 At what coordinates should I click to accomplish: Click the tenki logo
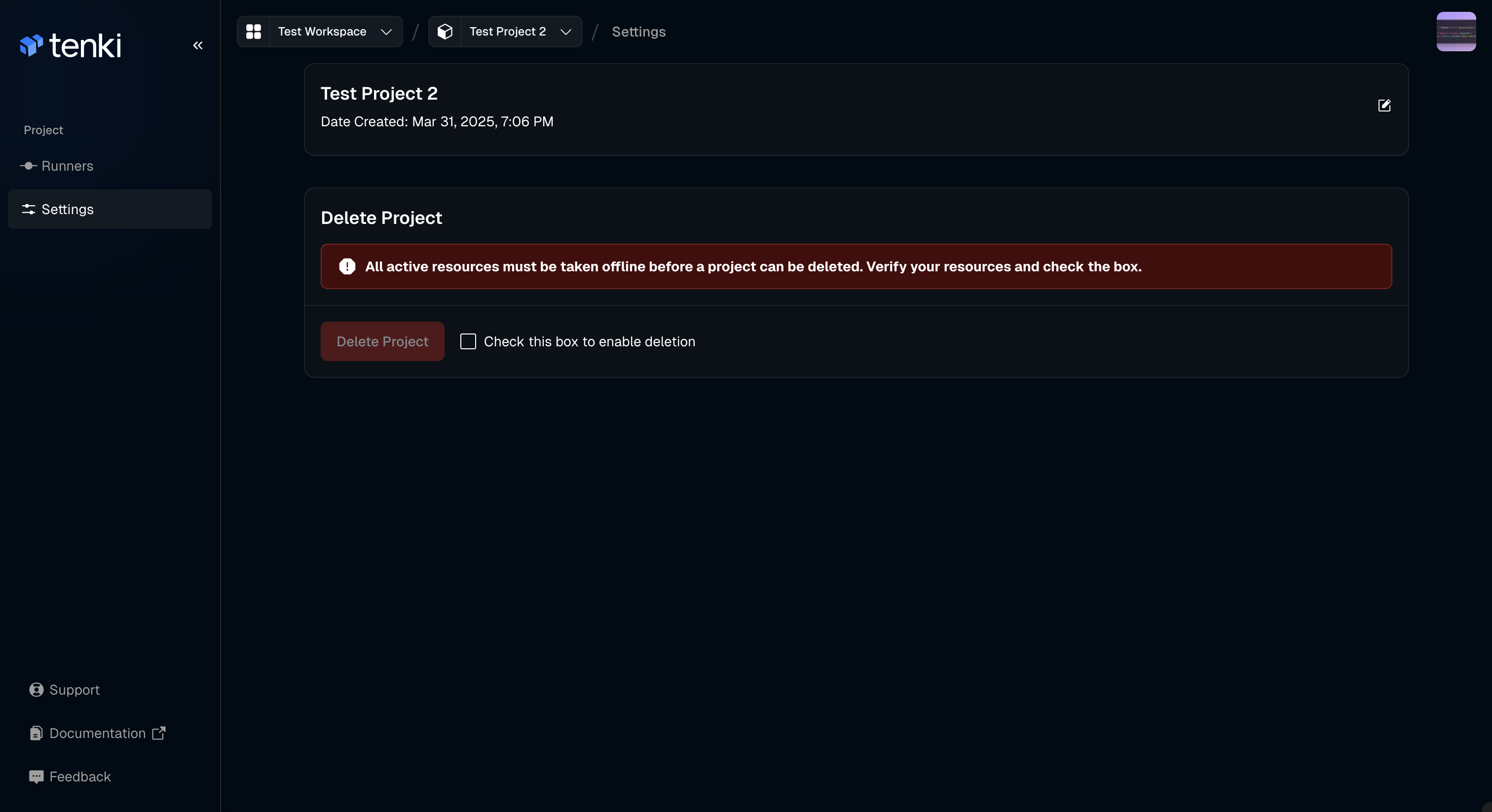pos(71,44)
